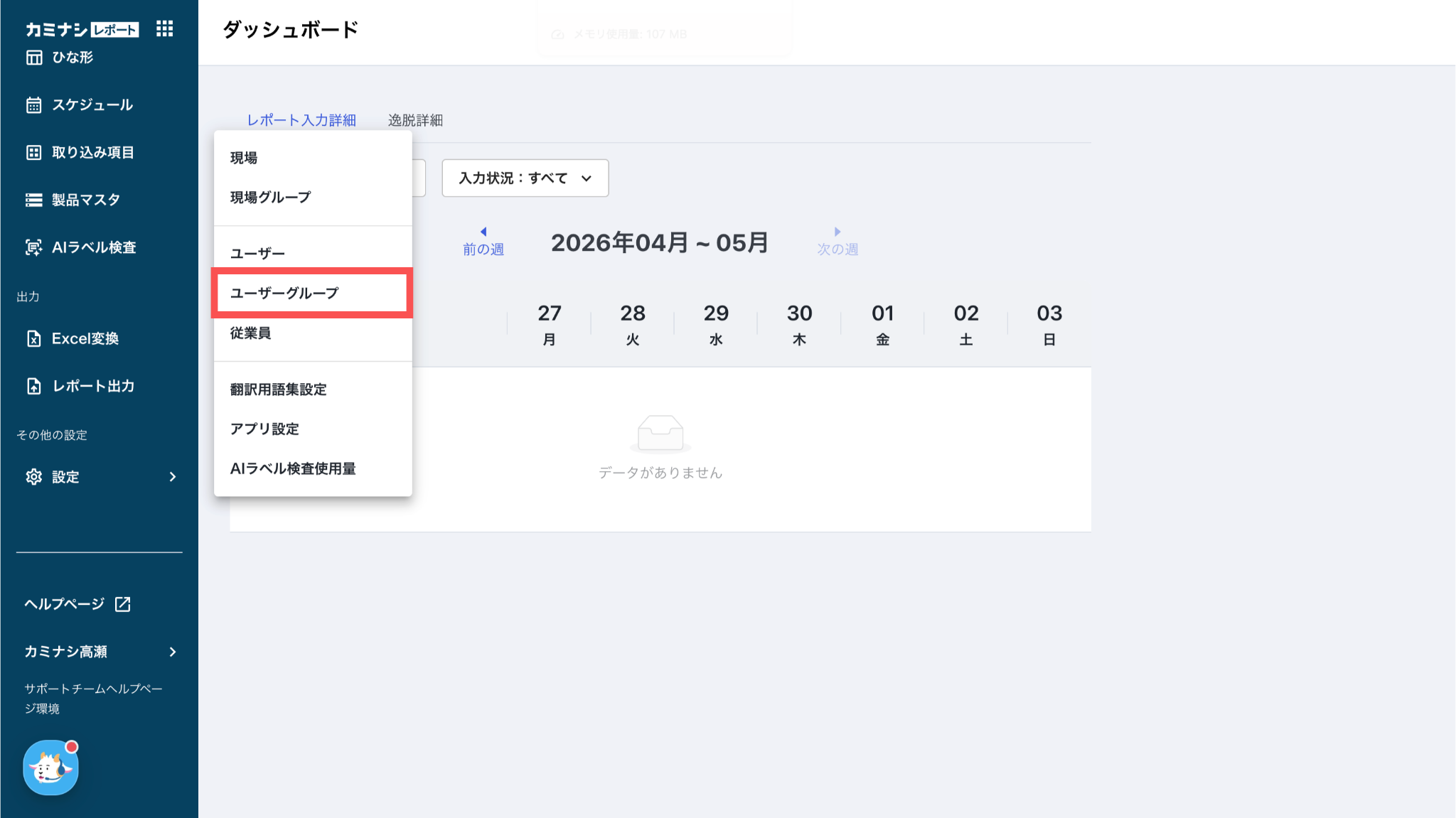Open the support chat mascot icon
The image size is (1456, 818).
coord(50,768)
